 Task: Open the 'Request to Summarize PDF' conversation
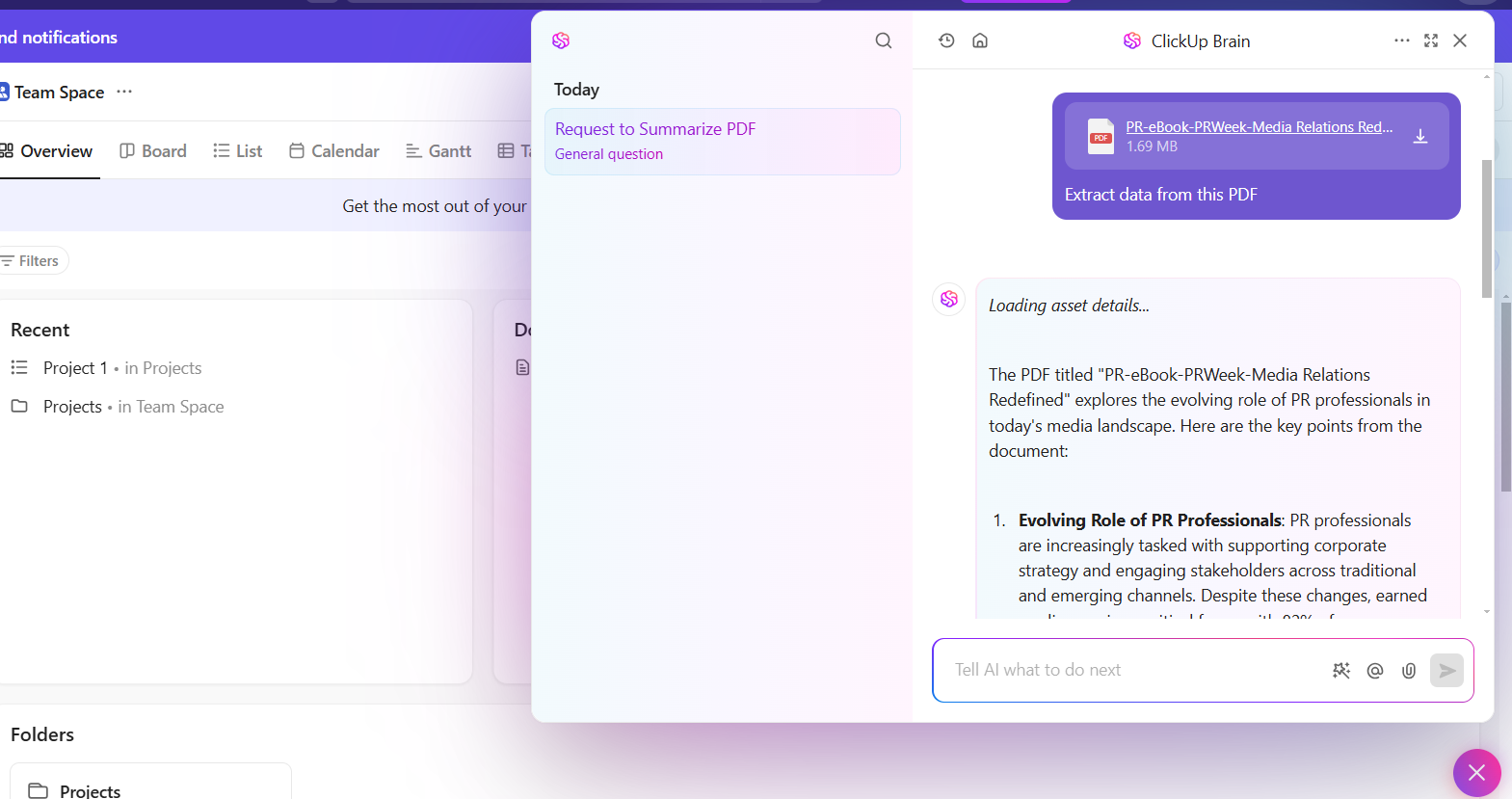tap(723, 142)
